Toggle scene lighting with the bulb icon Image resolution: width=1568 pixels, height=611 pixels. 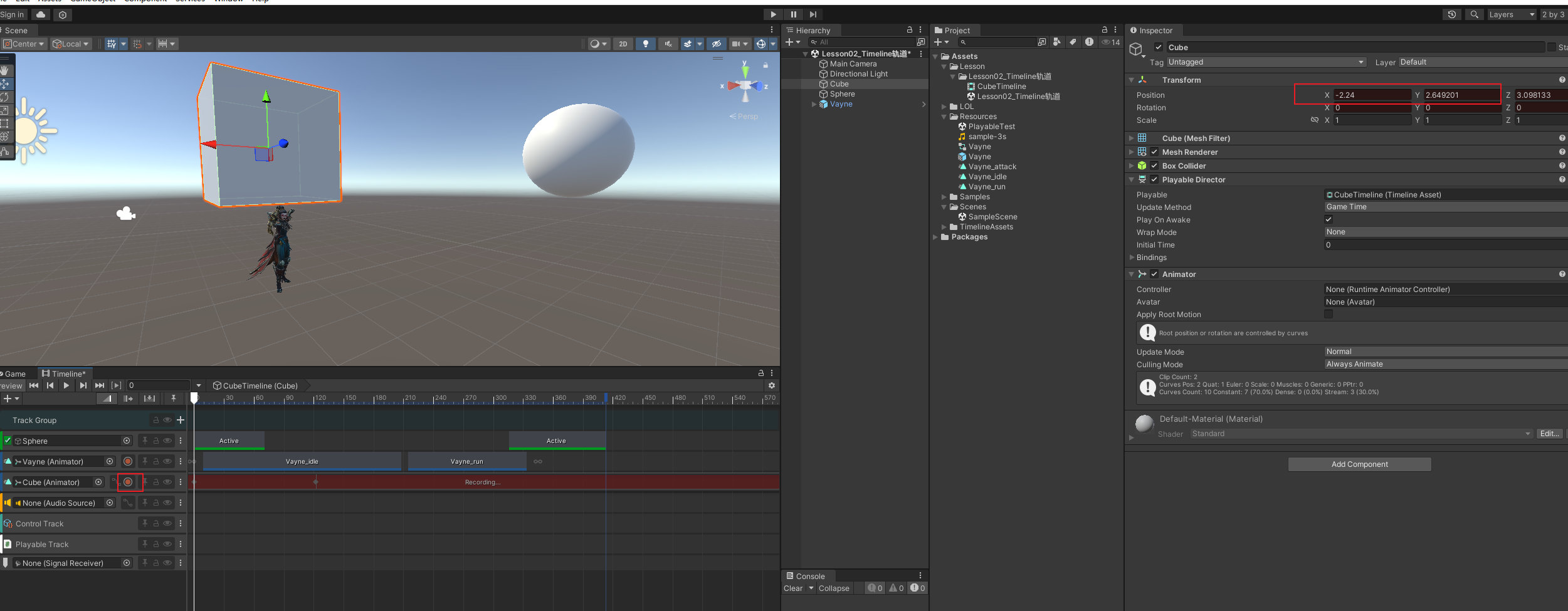[x=645, y=44]
